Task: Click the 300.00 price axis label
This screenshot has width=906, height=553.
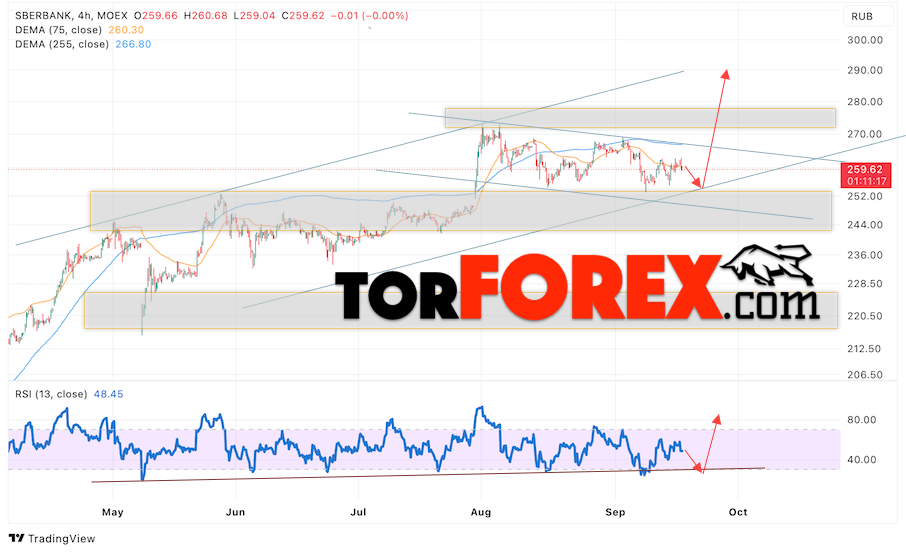Action: (865, 40)
